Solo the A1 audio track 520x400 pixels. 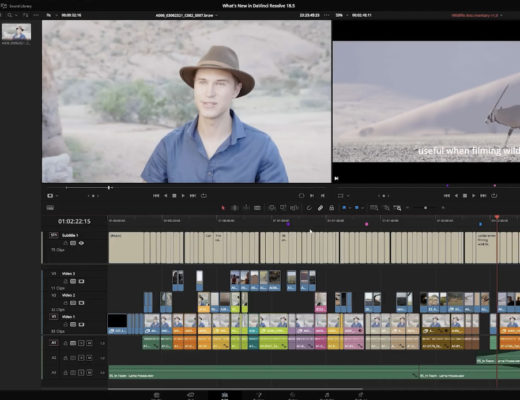[x=81, y=343]
